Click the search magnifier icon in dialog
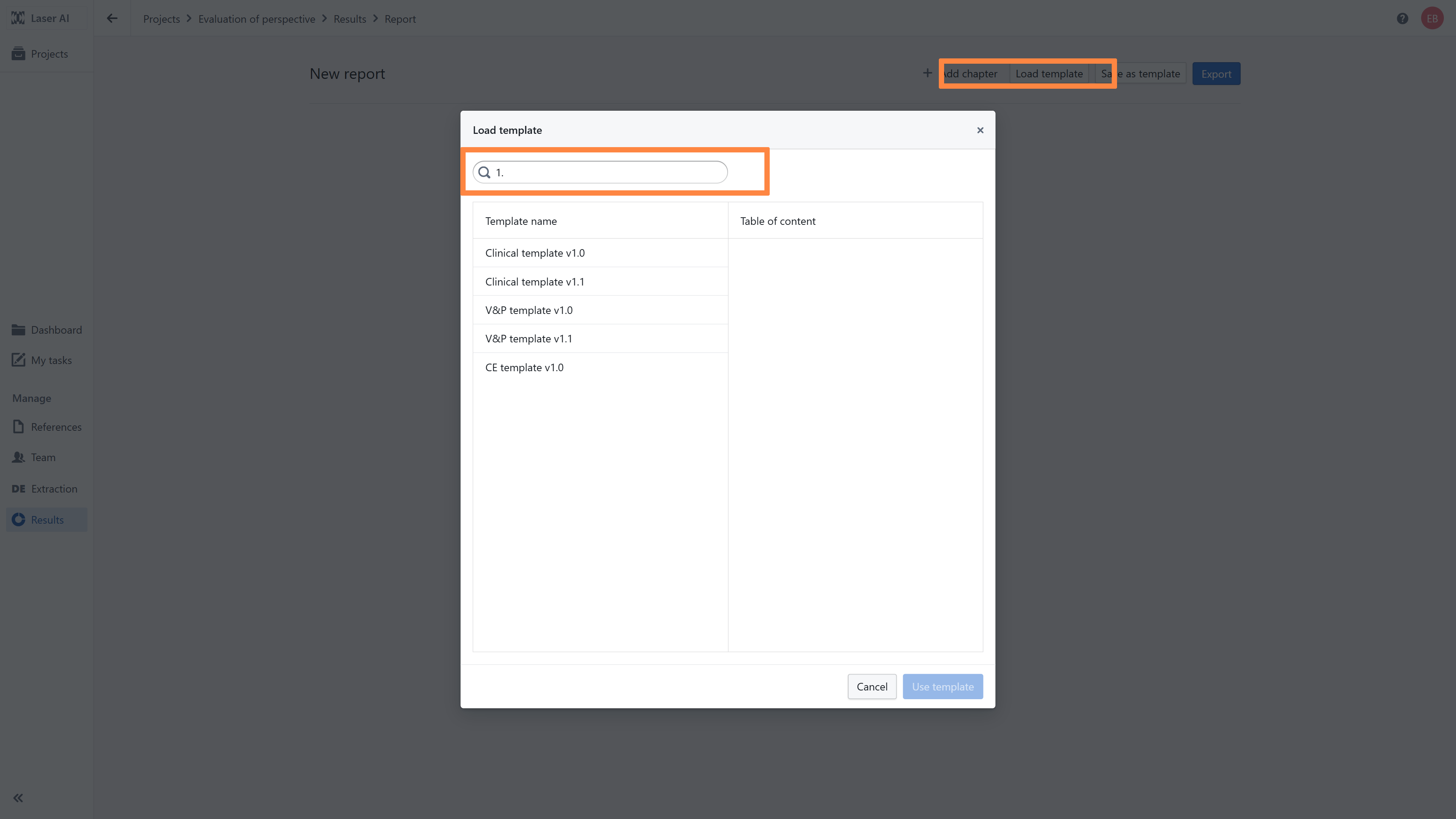Viewport: 1456px width, 819px height. (x=485, y=173)
